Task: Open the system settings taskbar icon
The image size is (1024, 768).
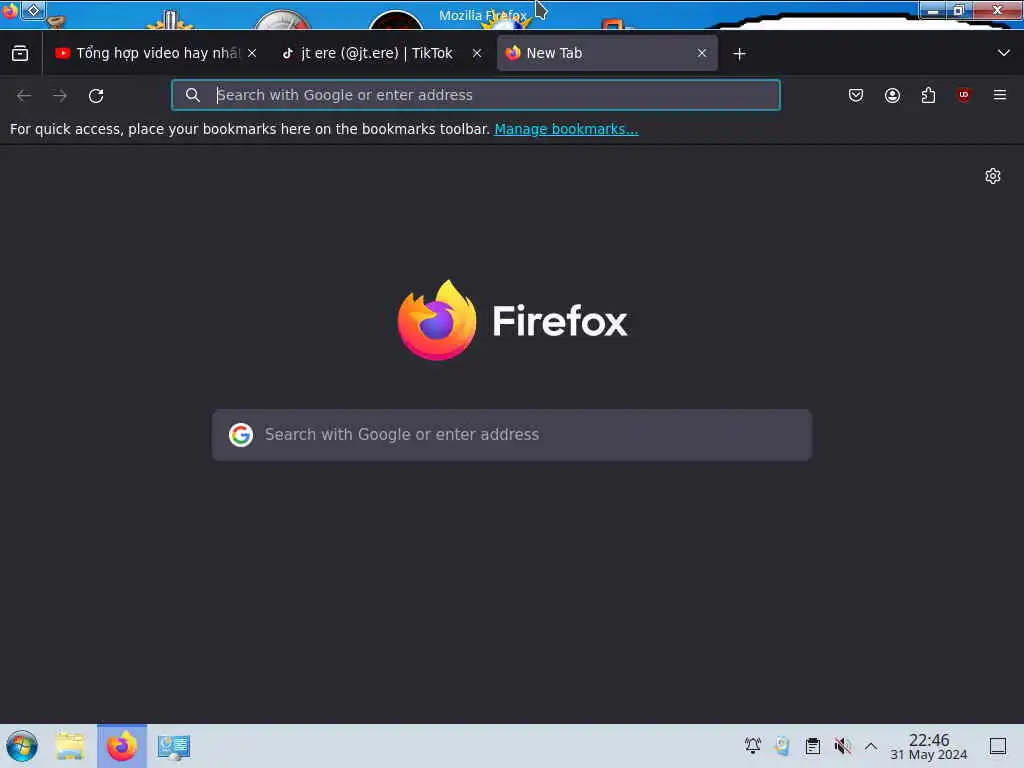Action: coord(174,746)
